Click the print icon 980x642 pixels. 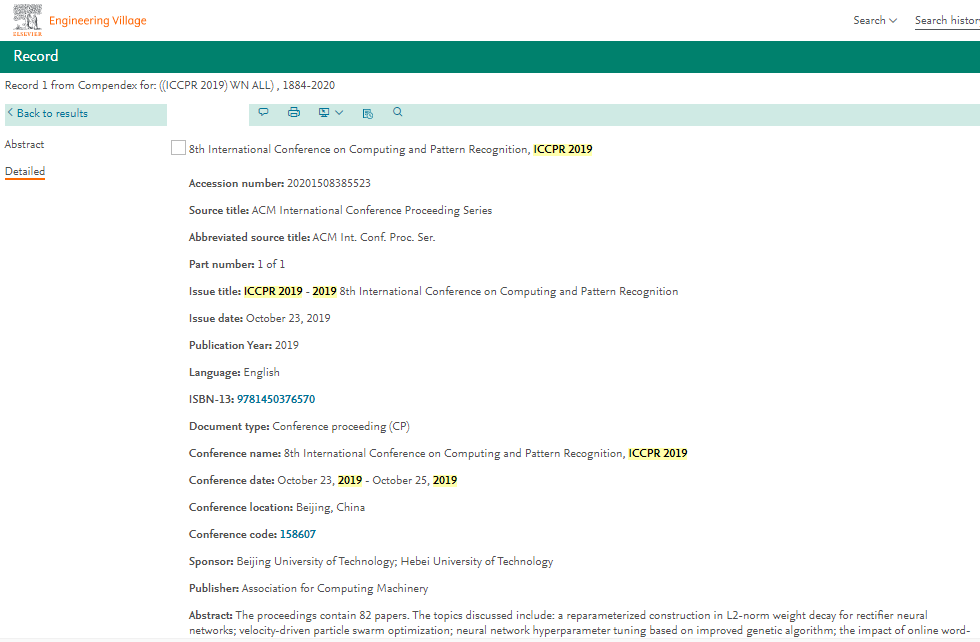[x=294, y=113]
